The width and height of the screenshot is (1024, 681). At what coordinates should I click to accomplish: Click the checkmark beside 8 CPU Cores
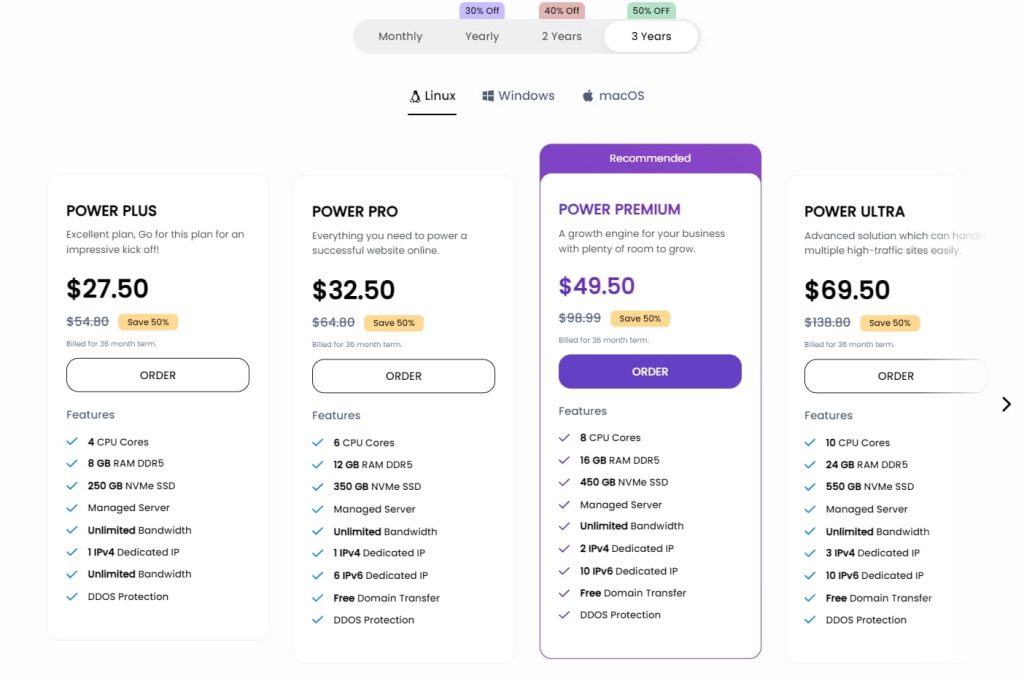[x=565, y=437]
